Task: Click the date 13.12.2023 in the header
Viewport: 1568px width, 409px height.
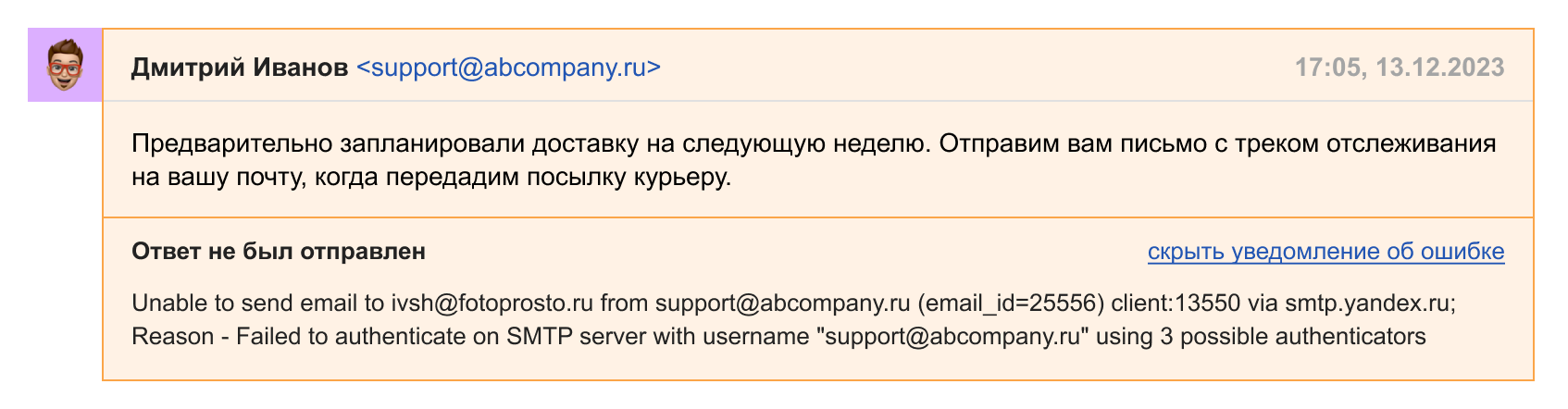Action: pyautogui.click(x=1440, y=68)
